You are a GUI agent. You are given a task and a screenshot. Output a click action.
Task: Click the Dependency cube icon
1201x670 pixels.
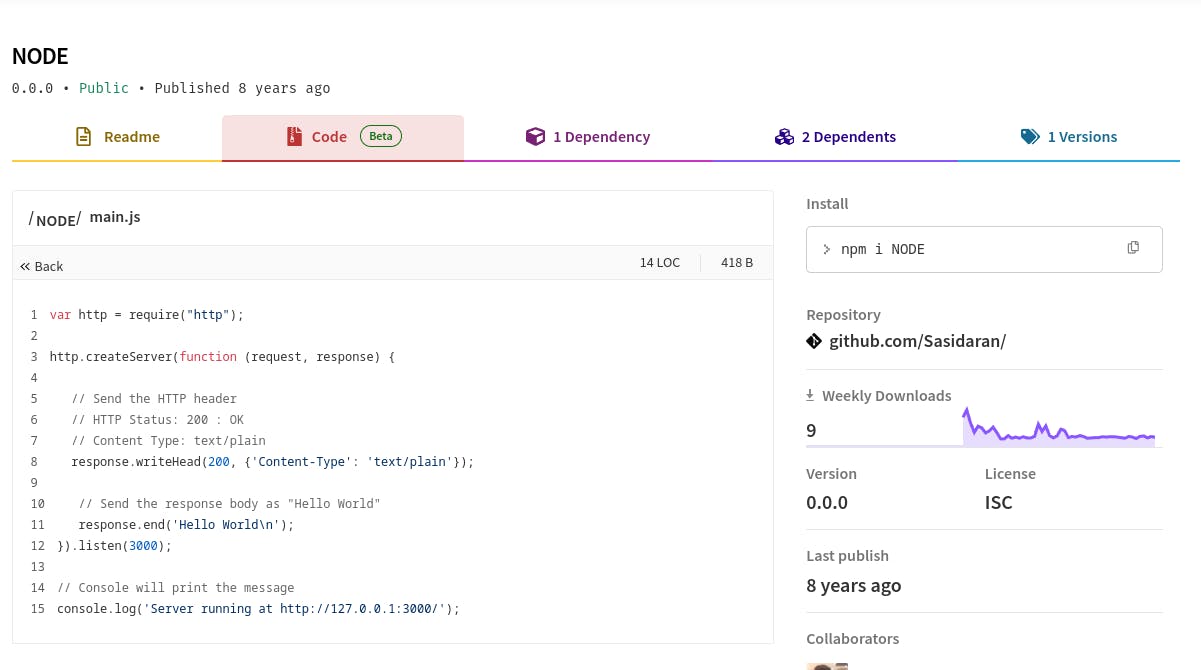[x=536, y=137]
